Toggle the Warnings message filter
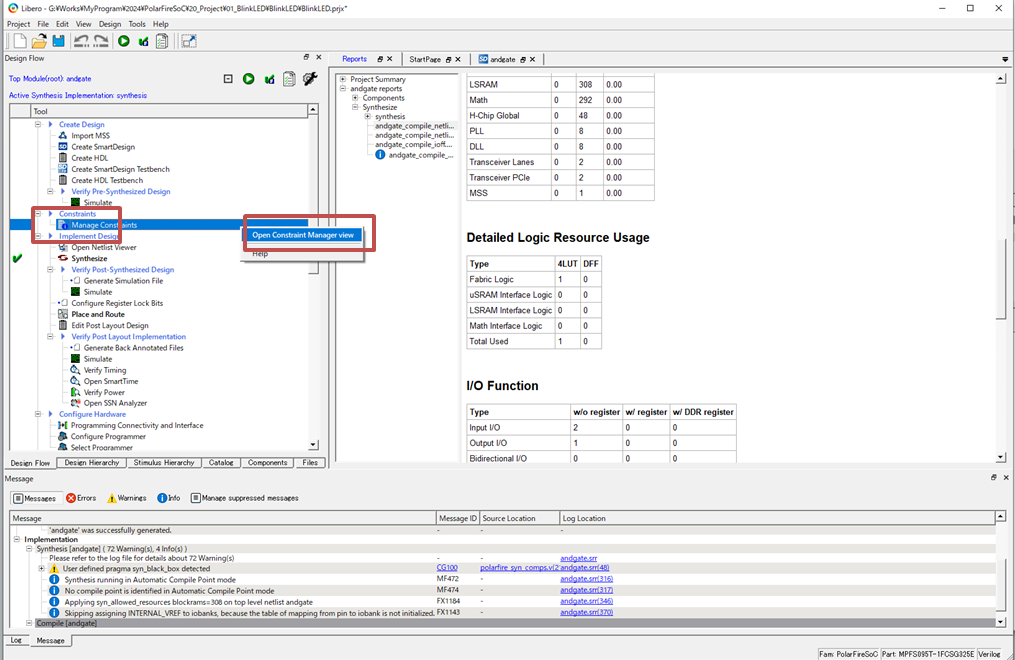This screenshot has height=660, width=1015. pos(126,497)
